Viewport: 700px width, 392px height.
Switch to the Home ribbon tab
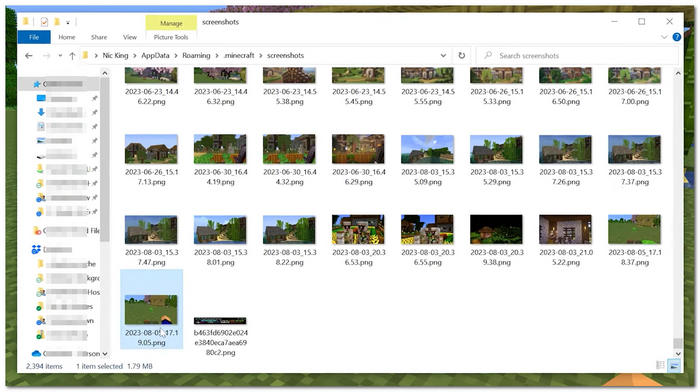point(67,37)
